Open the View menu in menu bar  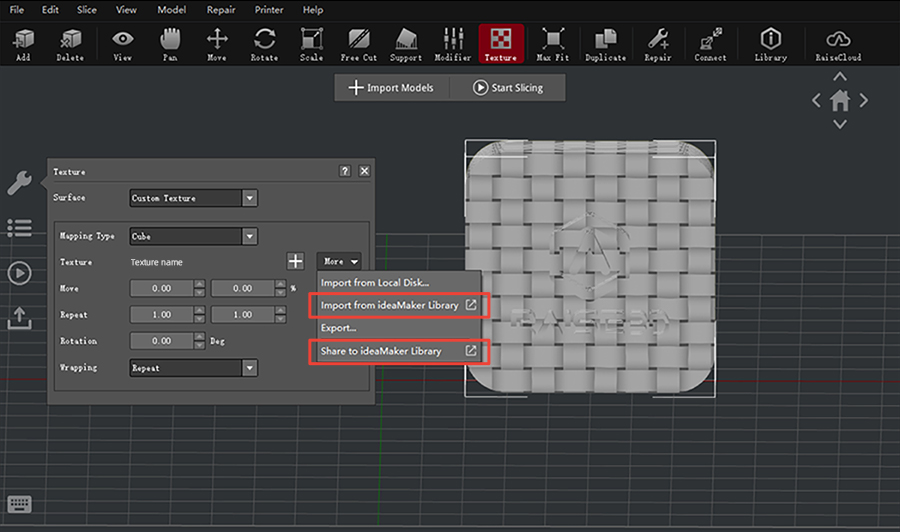click(126, 10)
